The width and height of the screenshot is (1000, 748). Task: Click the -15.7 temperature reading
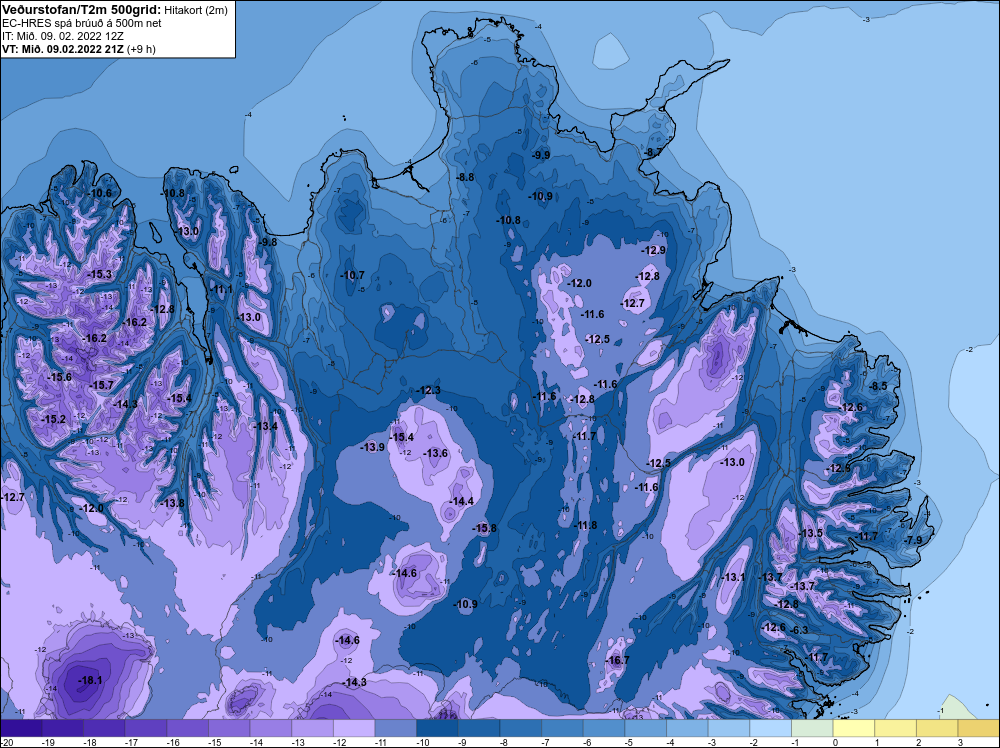coord(101,386)
